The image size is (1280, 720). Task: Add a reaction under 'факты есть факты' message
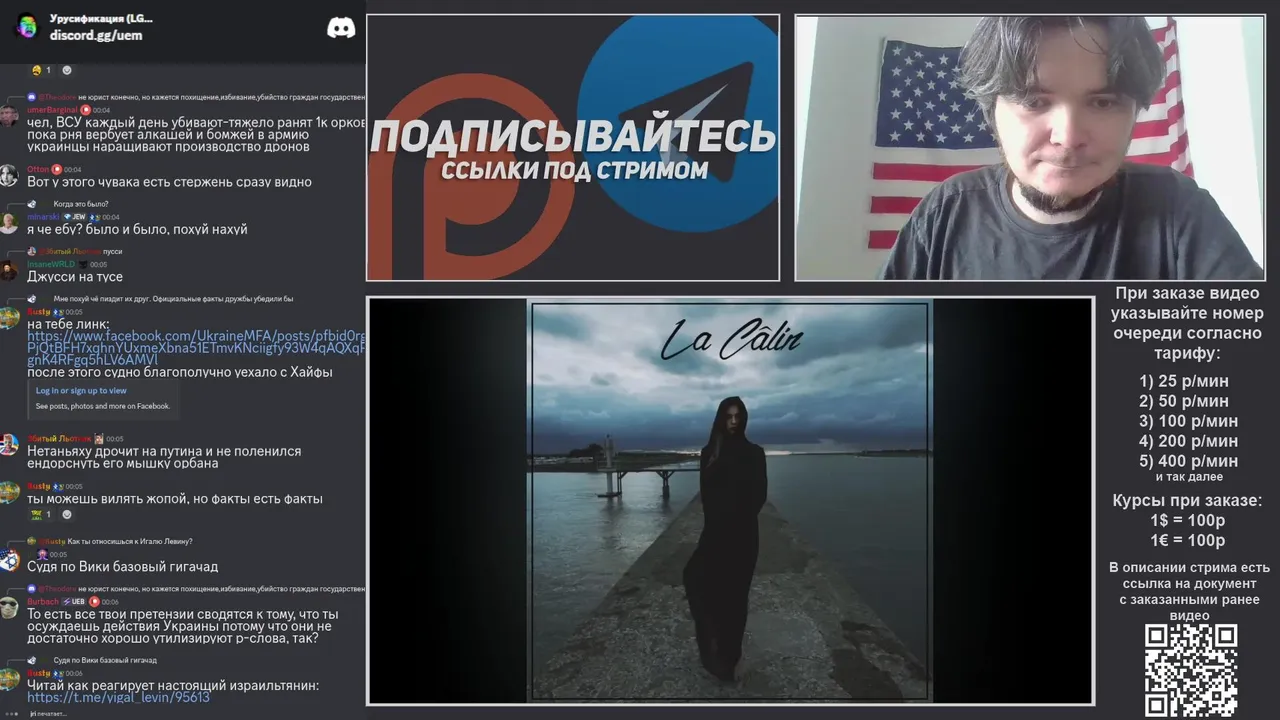coord(67,514)
